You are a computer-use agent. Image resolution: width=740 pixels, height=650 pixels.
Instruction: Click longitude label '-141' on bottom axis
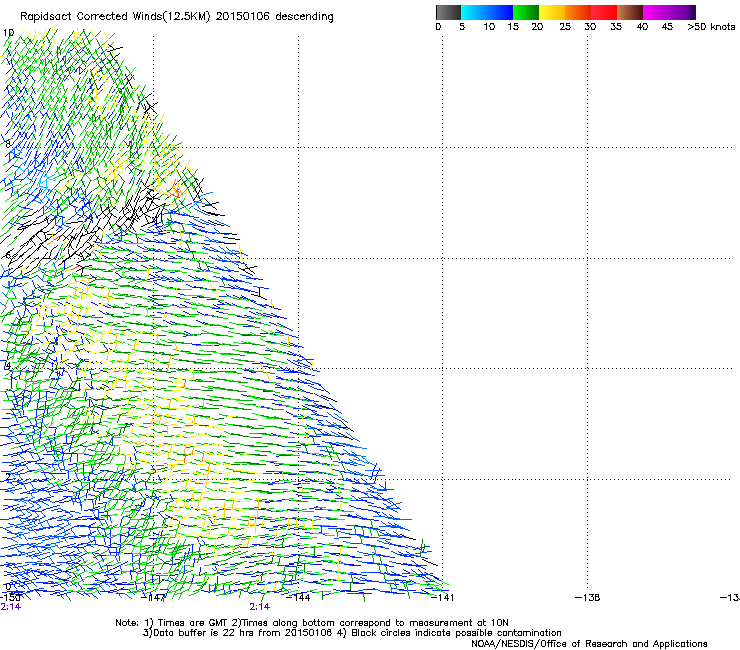pyautogui.click(x=443, y=598)
